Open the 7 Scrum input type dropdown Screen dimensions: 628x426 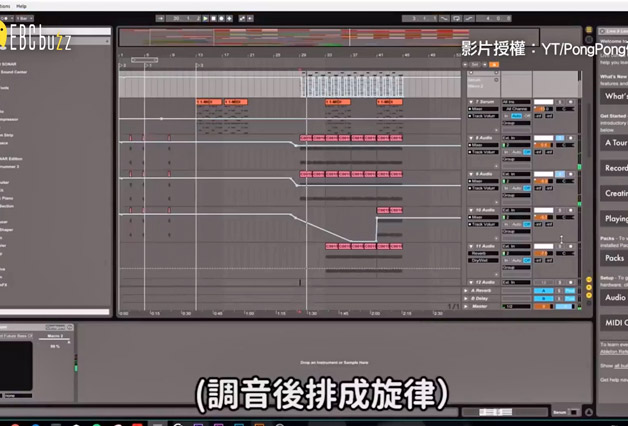pos(516,102)
